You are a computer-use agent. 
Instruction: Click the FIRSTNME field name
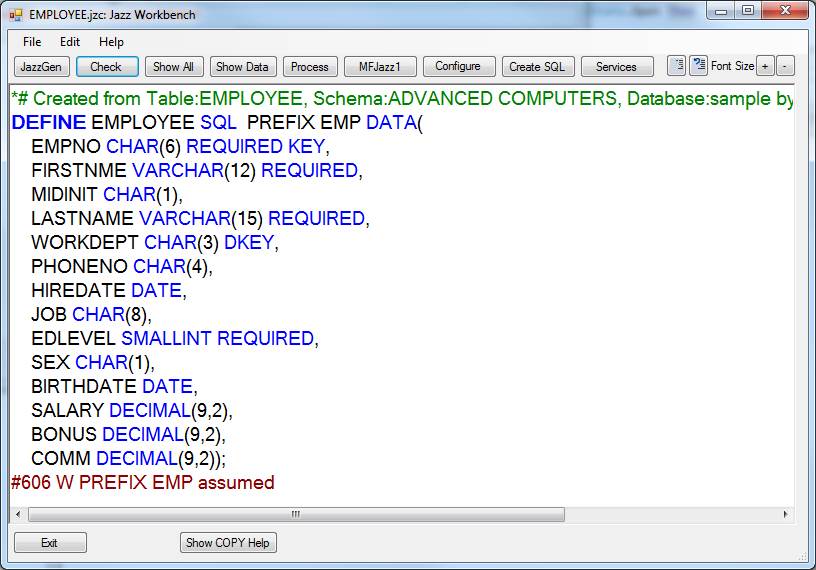[79, 170]
